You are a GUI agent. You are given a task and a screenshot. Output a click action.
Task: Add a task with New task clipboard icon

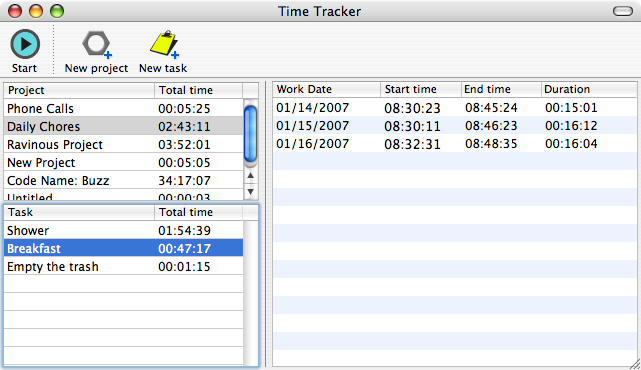[164, 44]
